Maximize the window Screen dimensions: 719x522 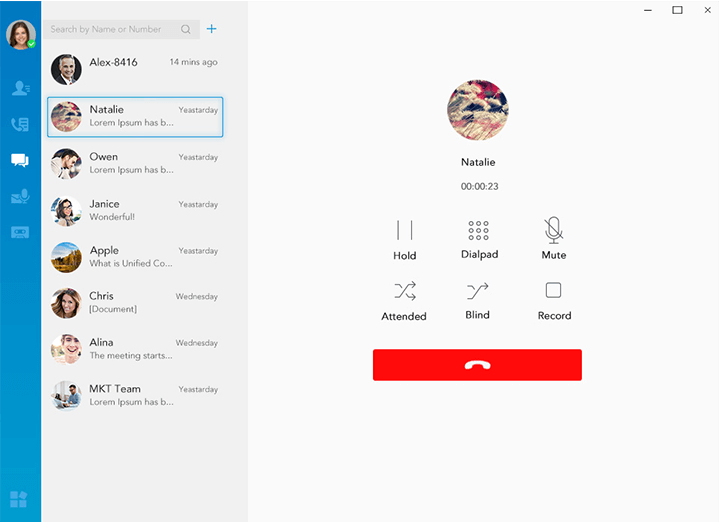click(x=677, y=10)
